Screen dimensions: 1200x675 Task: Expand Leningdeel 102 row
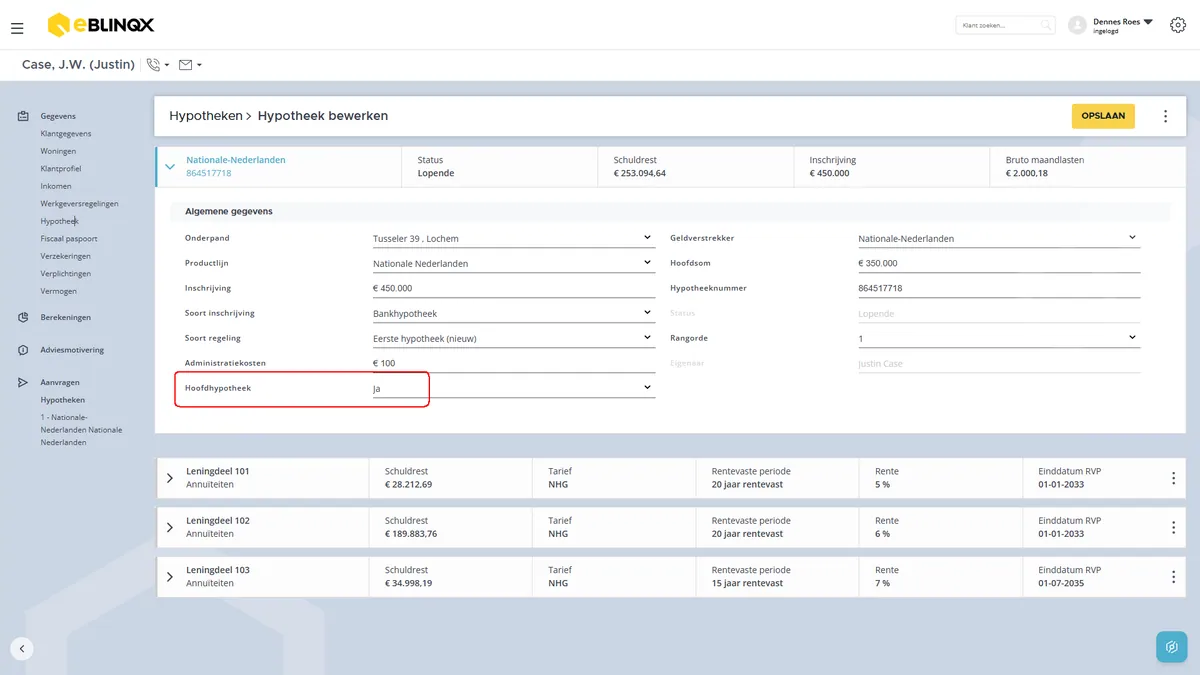click(170, 528)
